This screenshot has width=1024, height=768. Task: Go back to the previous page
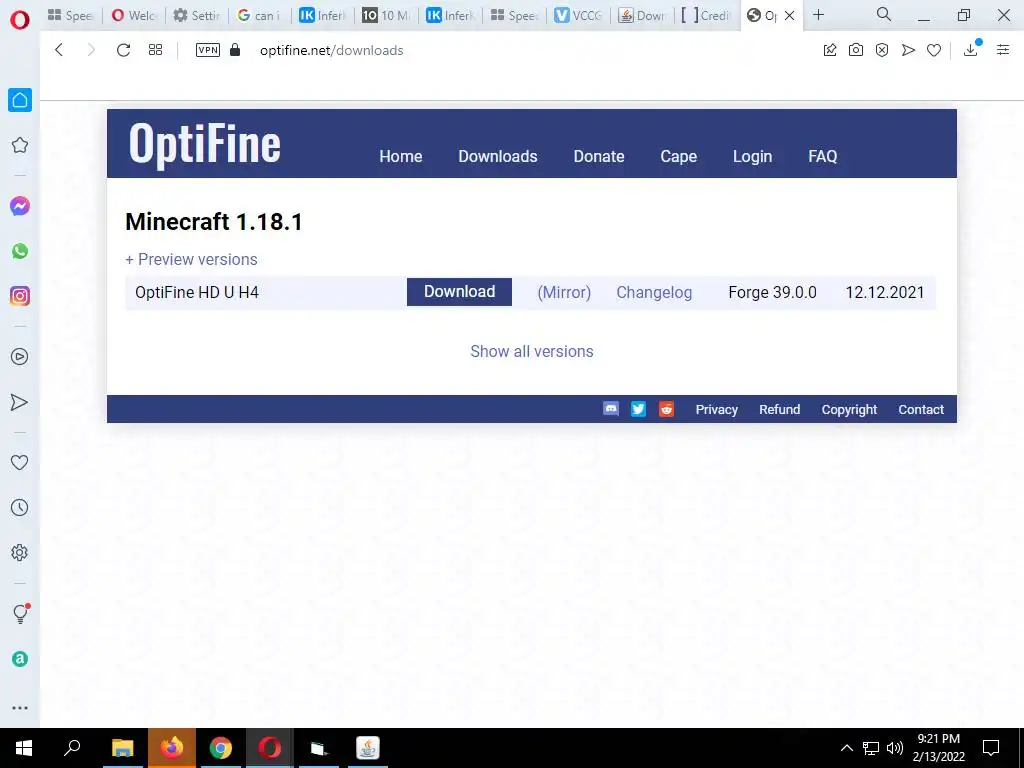click(59, 50)
